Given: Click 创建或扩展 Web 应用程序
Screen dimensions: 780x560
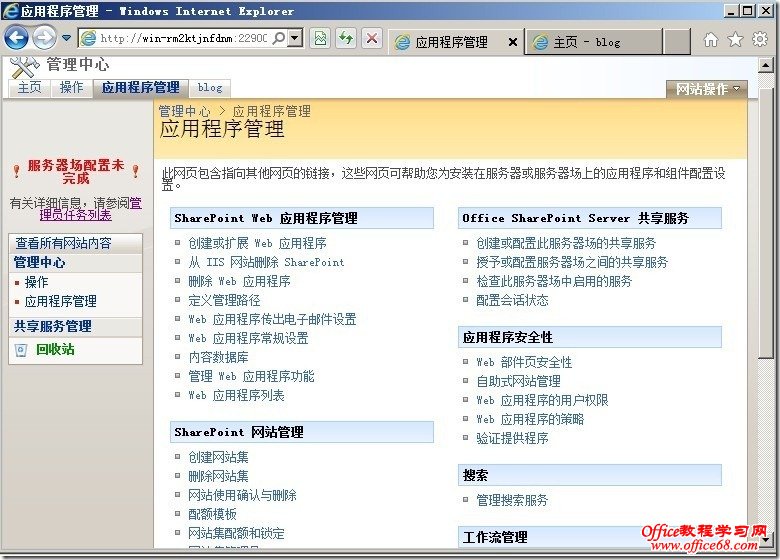Looking at the screenshot, I should coord(257,243).
